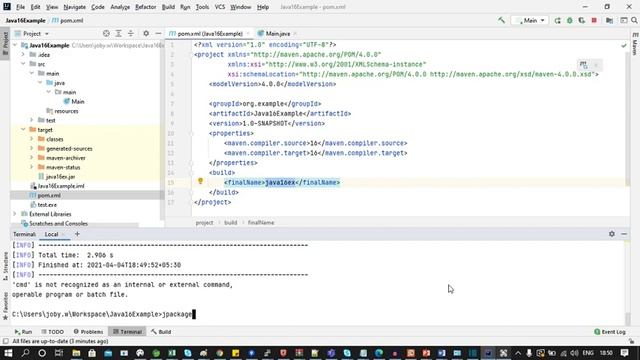Viewport: 640px width, 360px height.
Task: Open Search Everywhere magnifier icon
Action: [x=634, y=20]
